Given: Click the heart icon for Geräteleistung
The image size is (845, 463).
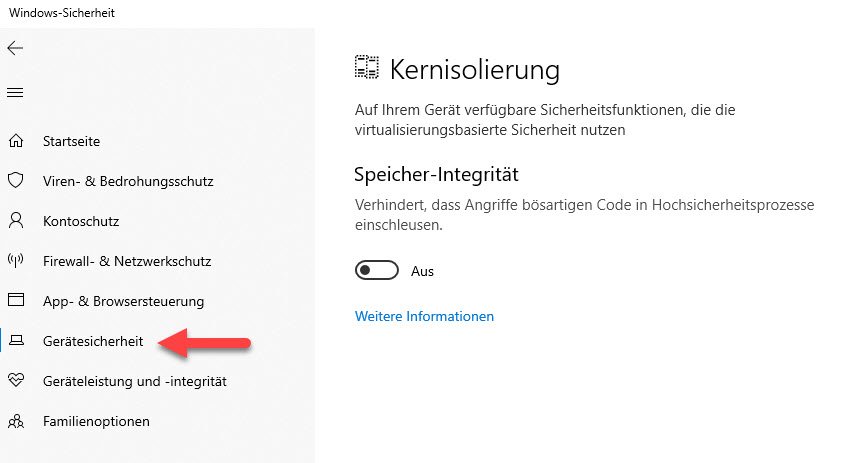Looking at the screenshot, I should point(15,381).
